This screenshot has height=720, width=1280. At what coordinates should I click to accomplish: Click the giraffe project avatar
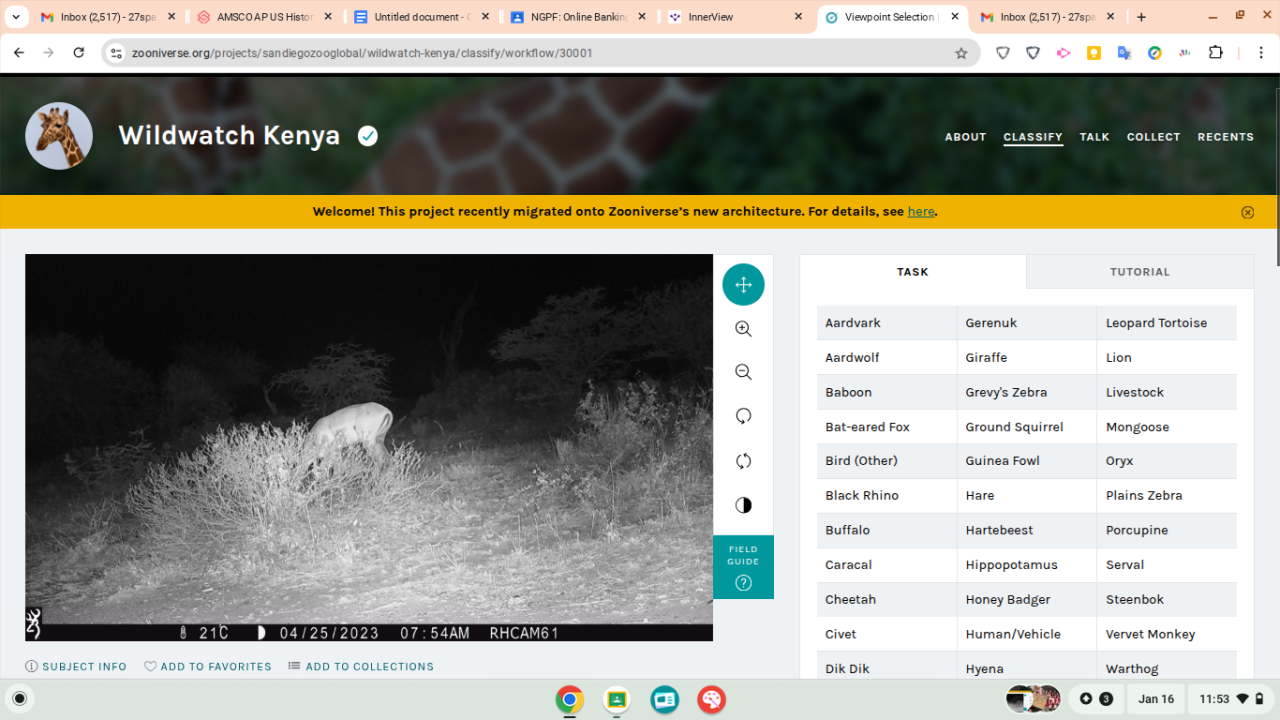click(59, 136)
